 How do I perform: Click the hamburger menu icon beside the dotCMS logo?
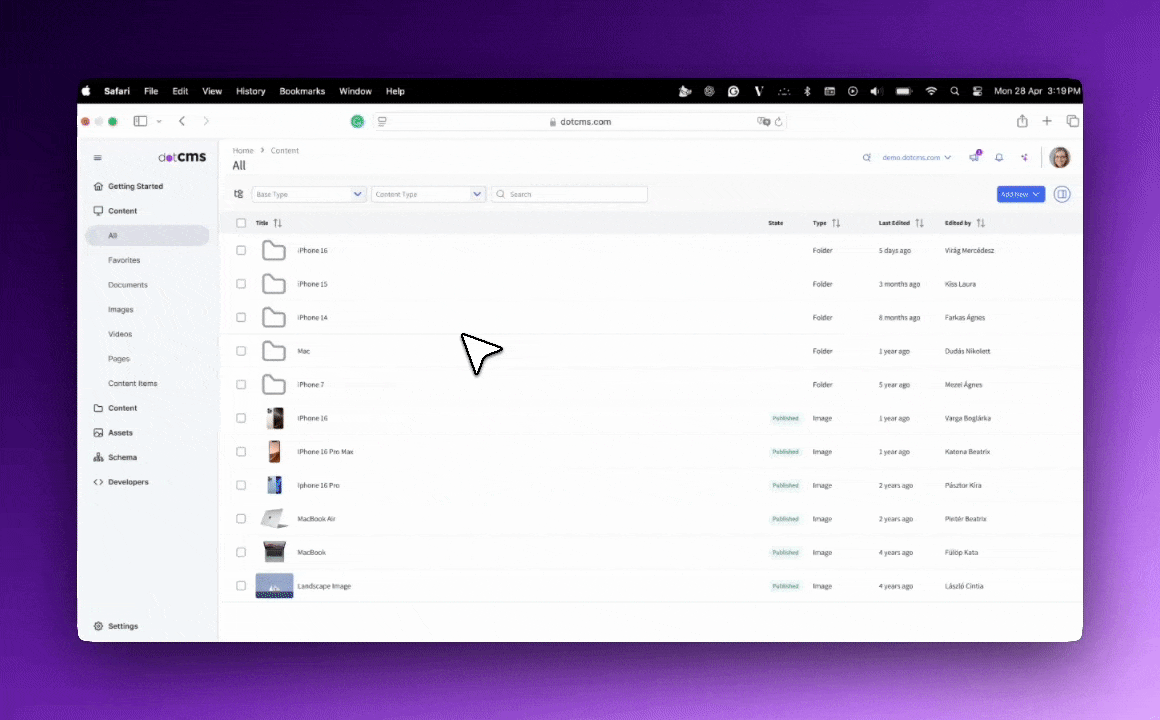tap(97, 158)
